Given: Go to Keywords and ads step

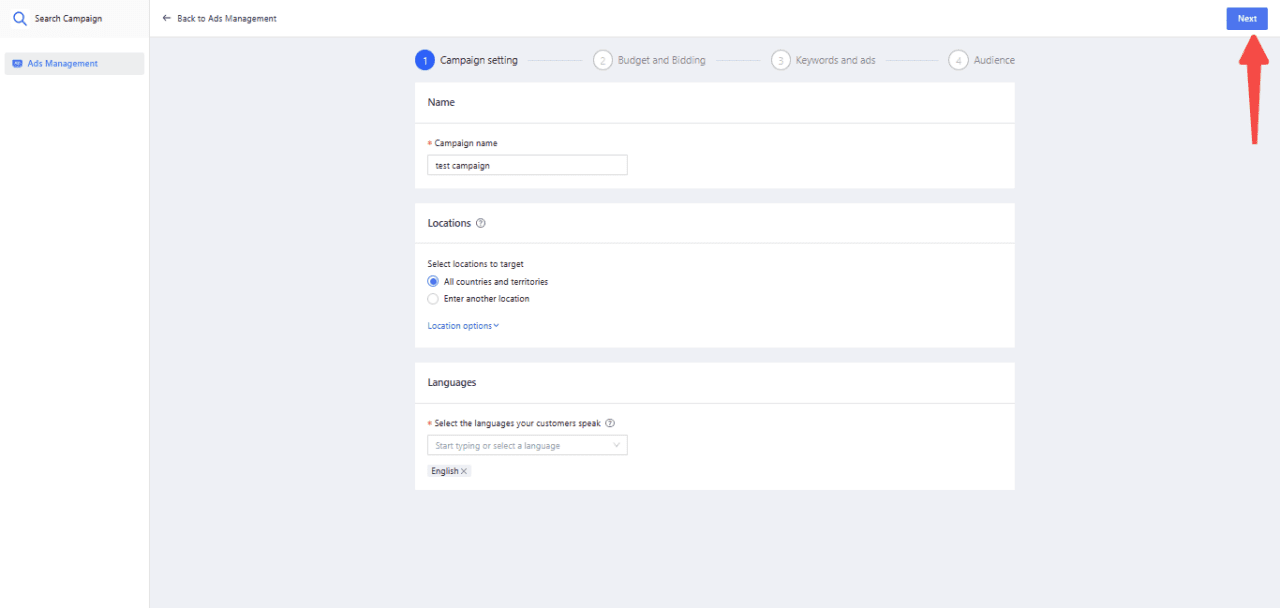Looking at the screenshot, I should (x=823, y=60).
